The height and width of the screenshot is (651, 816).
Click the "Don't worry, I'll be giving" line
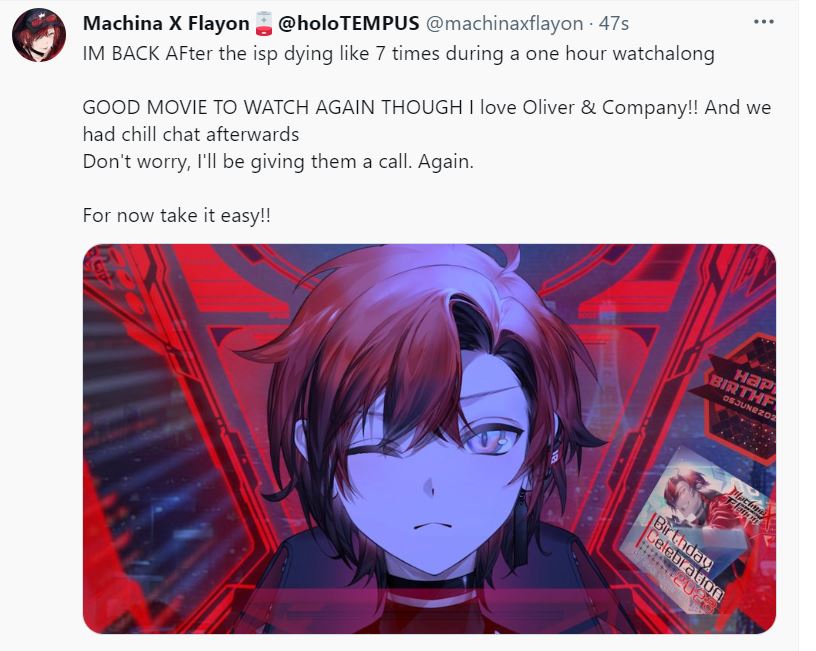click(278, 162)
